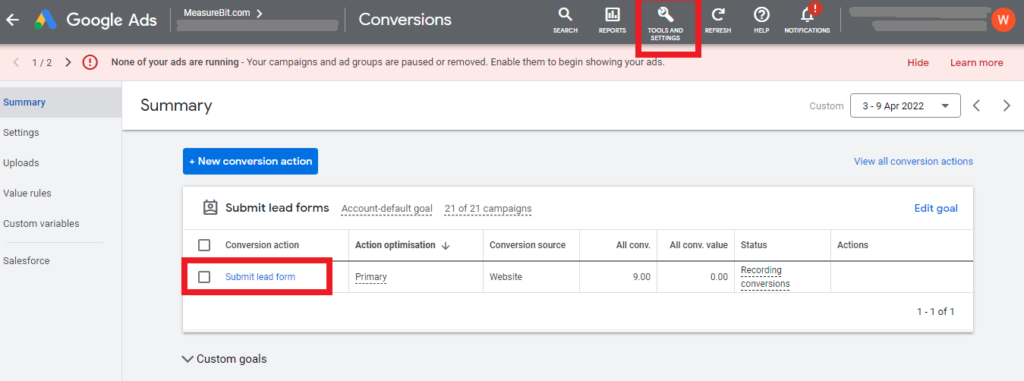Open the Help question mark icon
This screenshot has width=1024, height=381.
coord(761,15)
